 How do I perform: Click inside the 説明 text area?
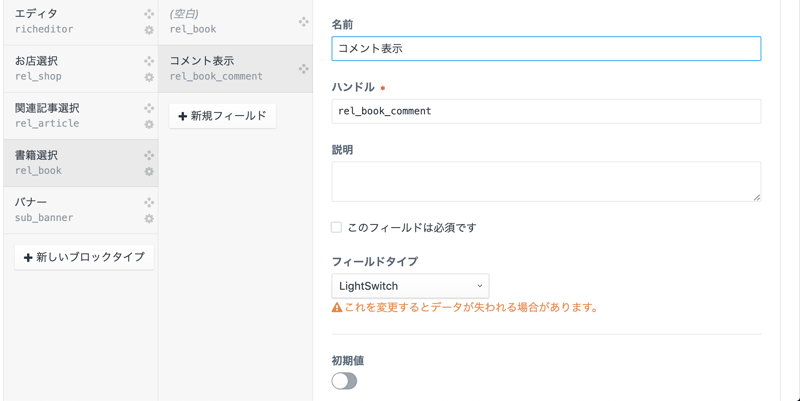coord(546,181)
